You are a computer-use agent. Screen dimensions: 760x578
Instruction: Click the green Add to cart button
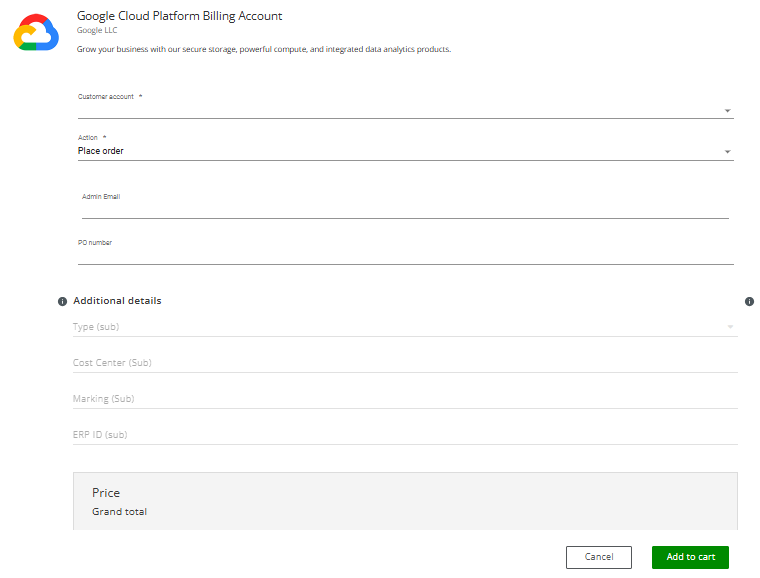coord(690,557)
